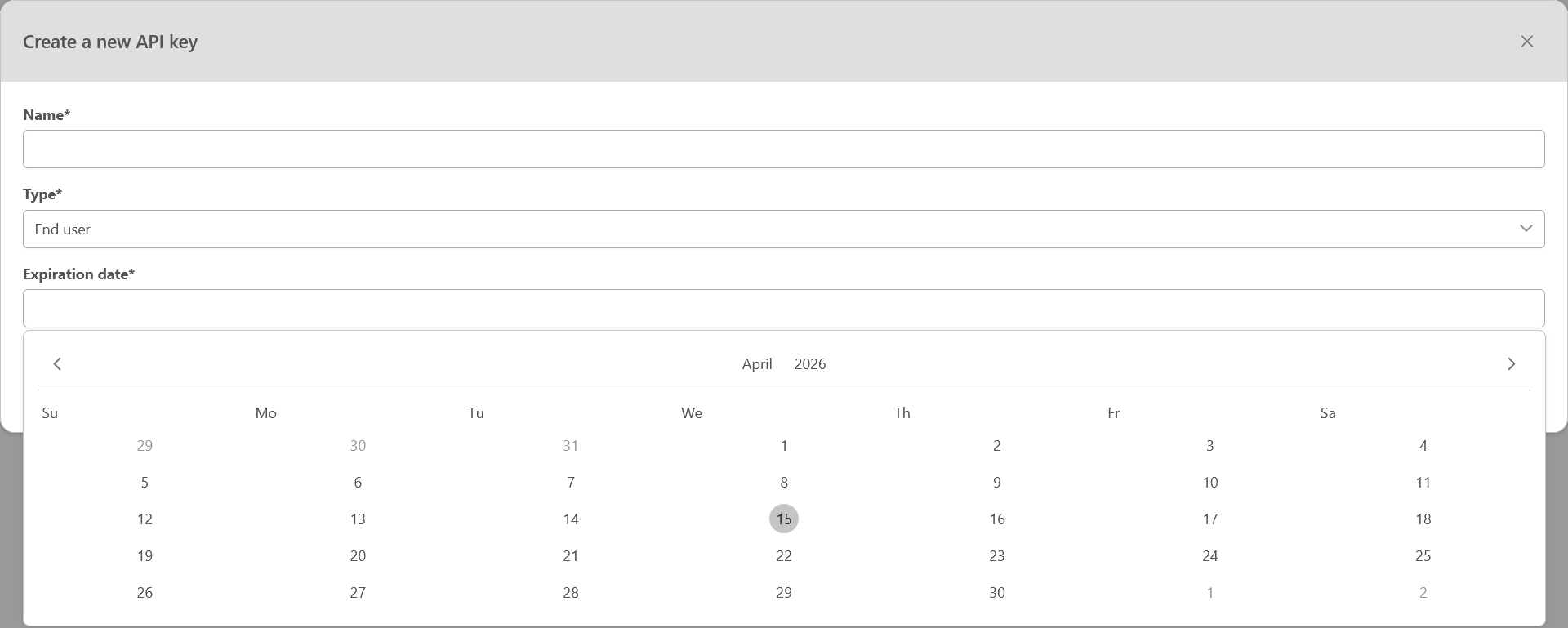The height and width of the screenshot is (628, 1568).
Task: Choose Thursday April 23
Action: click(x=997, y=556)
